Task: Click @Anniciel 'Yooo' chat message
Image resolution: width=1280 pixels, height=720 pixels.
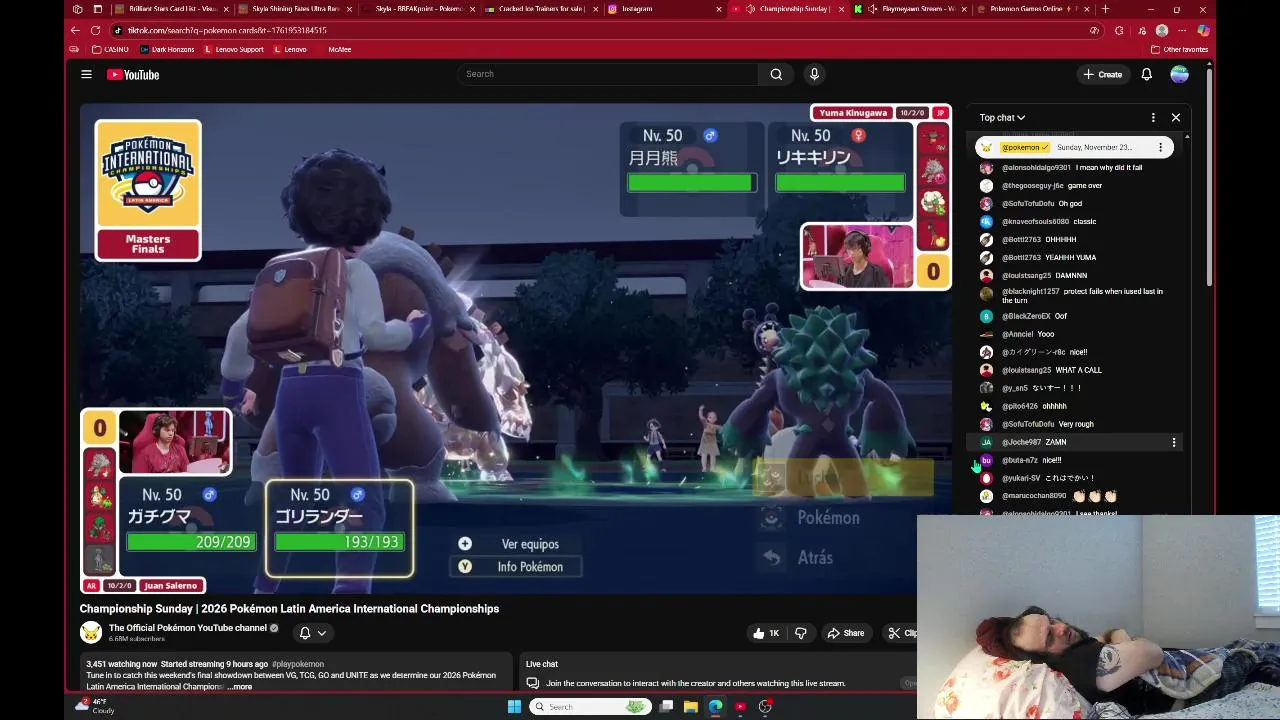Action: [1028, 334]
